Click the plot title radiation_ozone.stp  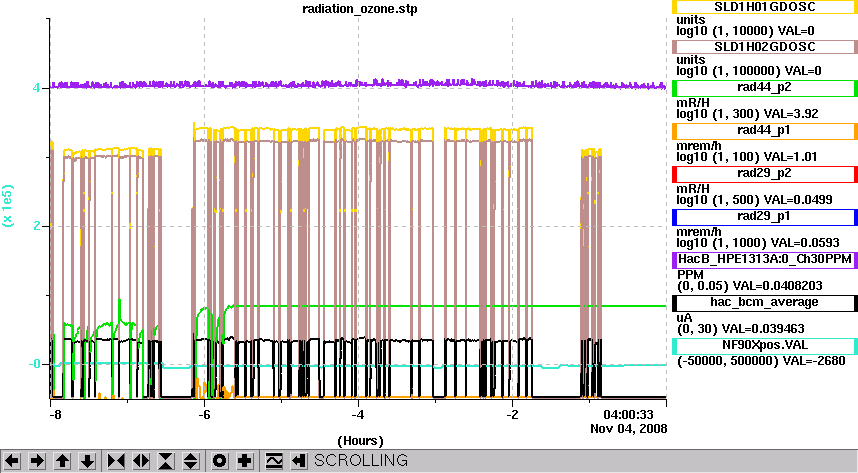tap(360, 9)
